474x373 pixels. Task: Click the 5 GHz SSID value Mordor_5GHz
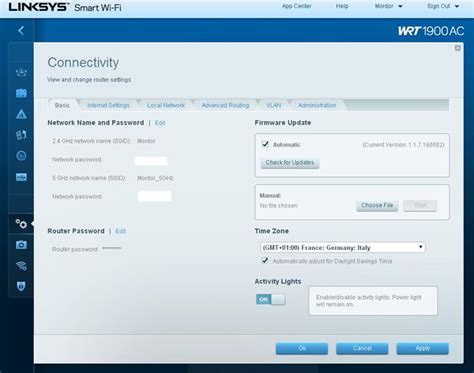(155, 178)
